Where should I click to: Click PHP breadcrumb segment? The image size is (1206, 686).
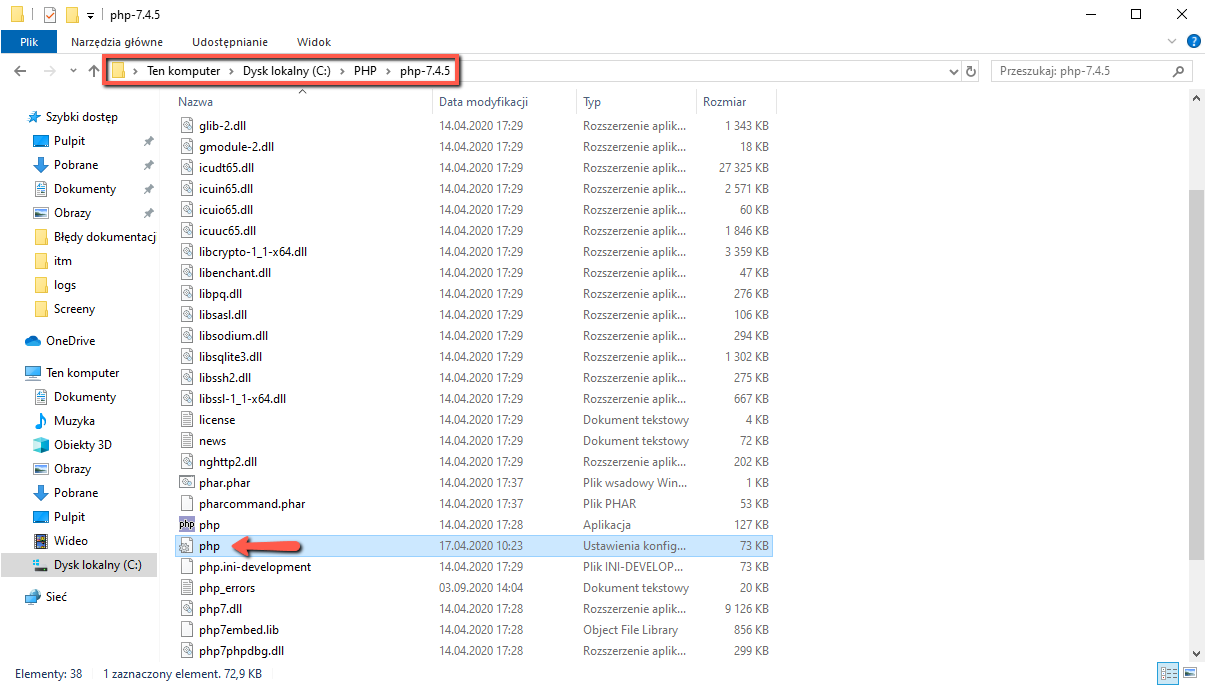tap(365, 71)
